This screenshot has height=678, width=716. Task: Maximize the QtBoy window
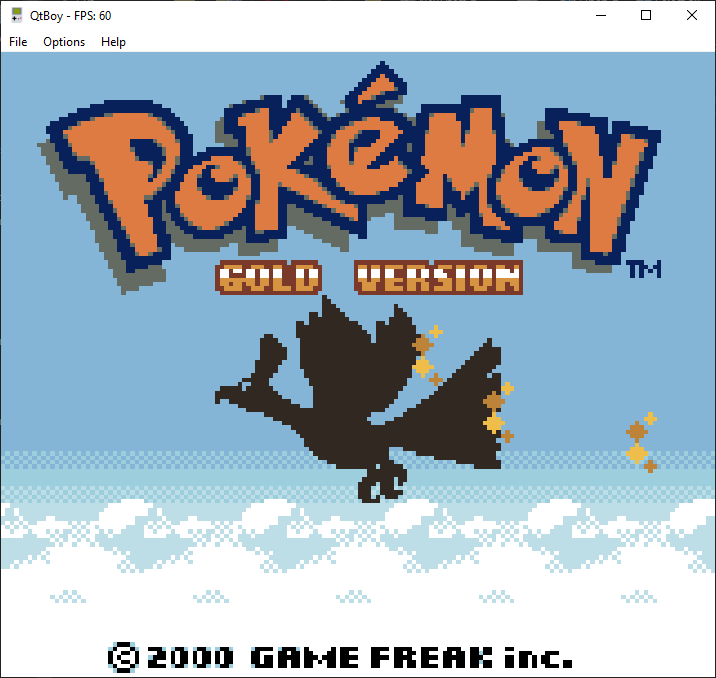point(646,16)
